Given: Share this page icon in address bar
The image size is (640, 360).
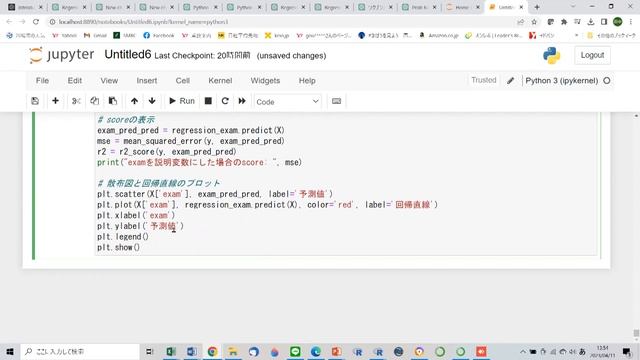Looking at the screenshot, I should [x=520, y=22].
